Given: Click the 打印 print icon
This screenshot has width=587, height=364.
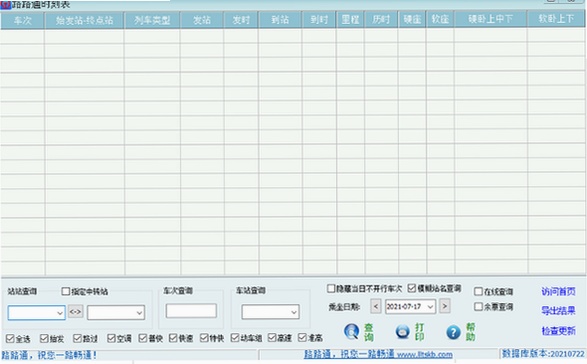Looking at the screenshot, I should point(403,332).
